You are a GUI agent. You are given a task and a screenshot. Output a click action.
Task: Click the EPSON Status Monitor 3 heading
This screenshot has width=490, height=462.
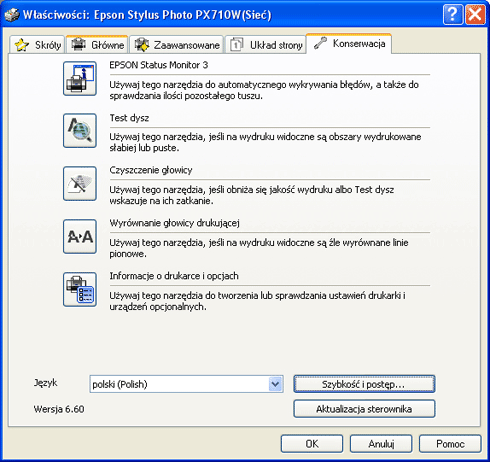coord(159,65)
